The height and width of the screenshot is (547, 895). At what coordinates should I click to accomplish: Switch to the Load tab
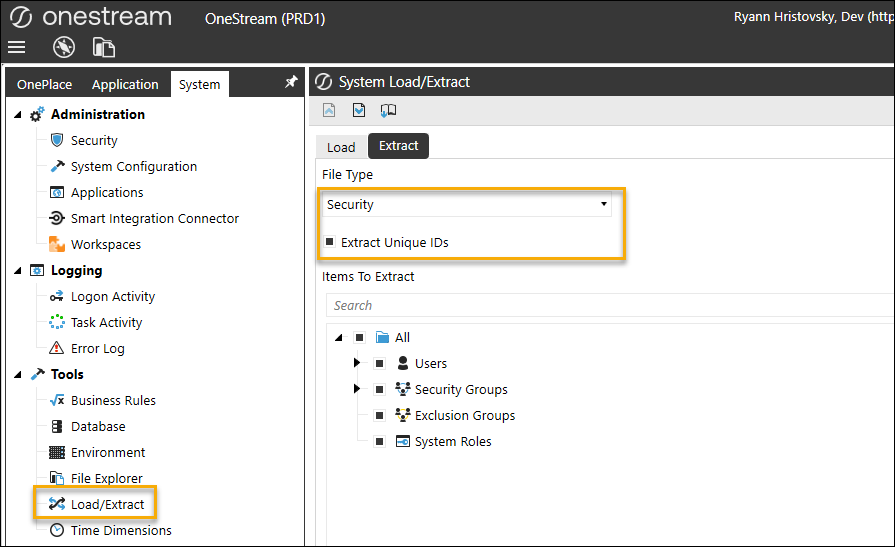pos(341,147)
